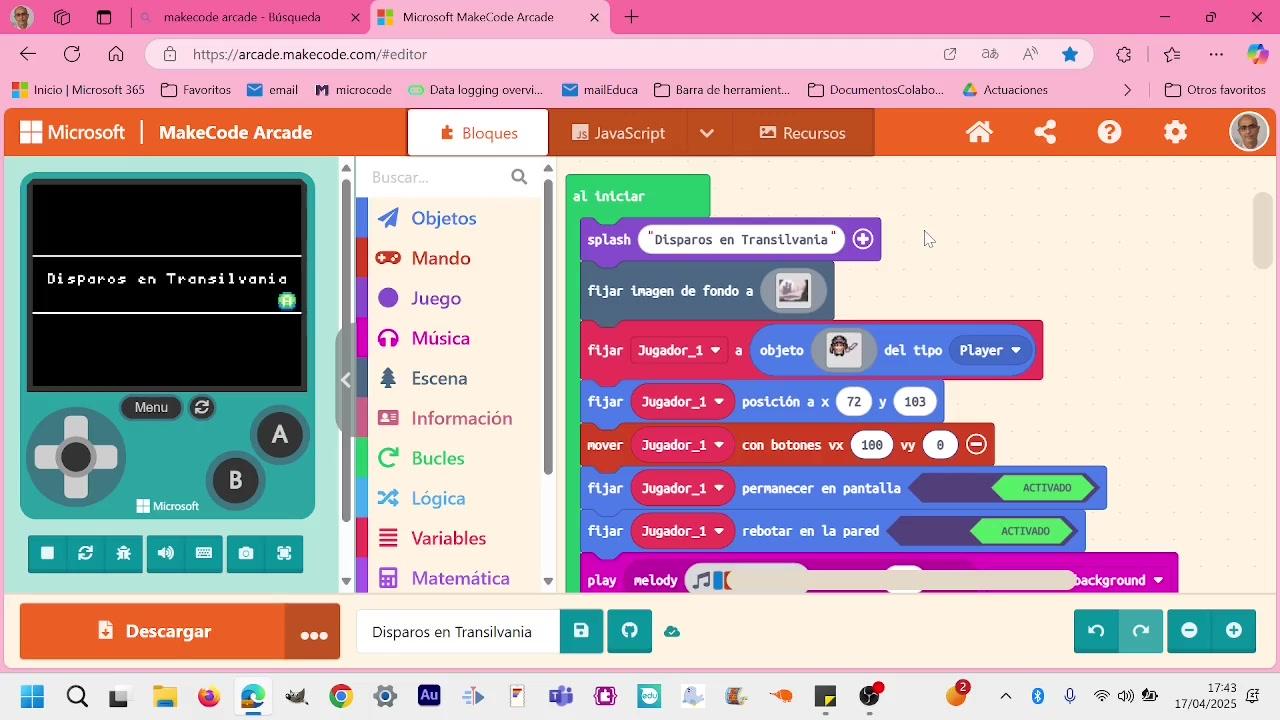The height and width of the screenshot is (720, 1280).
Task: Click the workspace vertical scrollbar
Action: pyautogui.click(x=1263, y=230)
